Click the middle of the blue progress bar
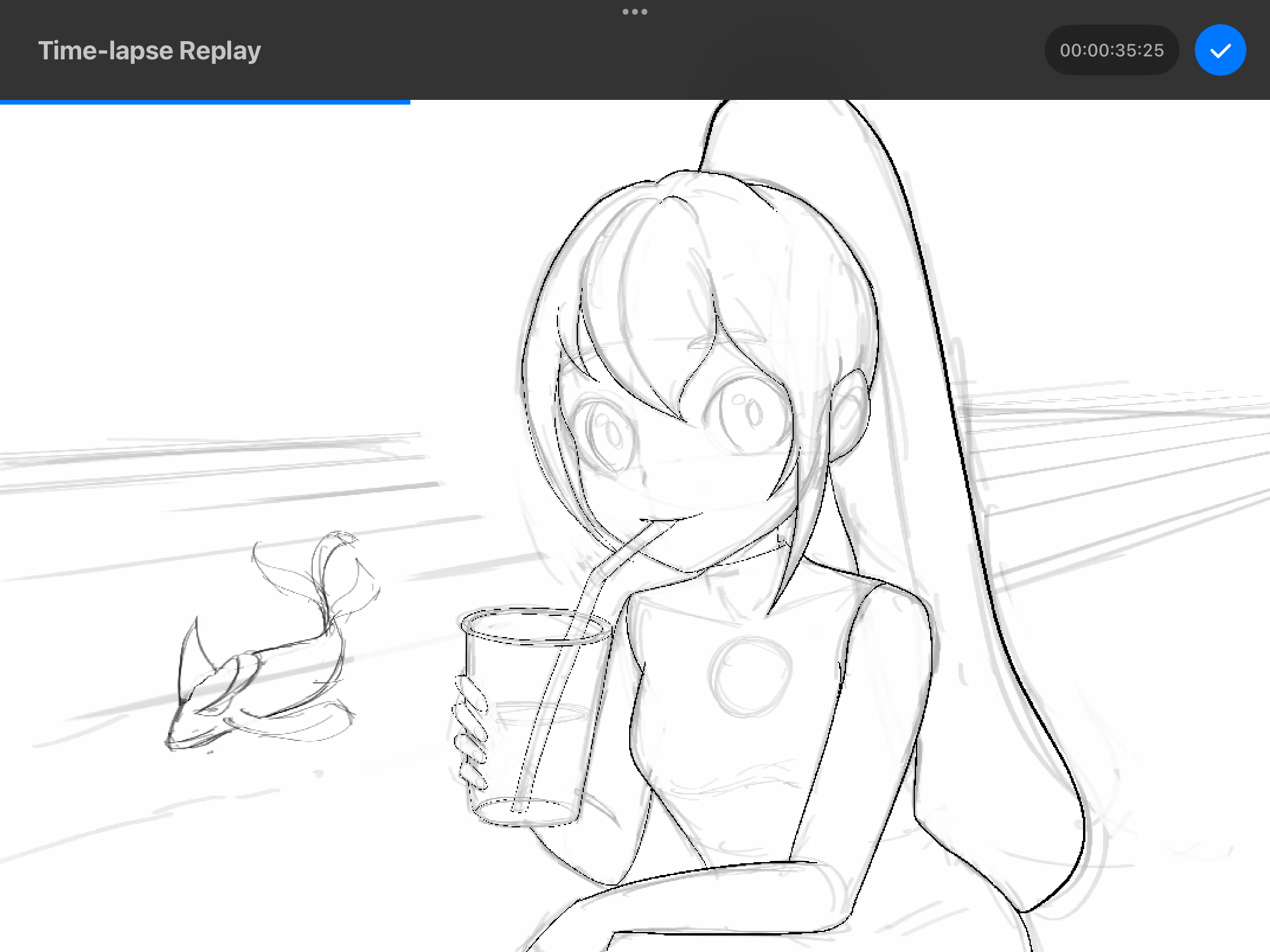The image size is (1270, 952). click(x=205, y=102)
